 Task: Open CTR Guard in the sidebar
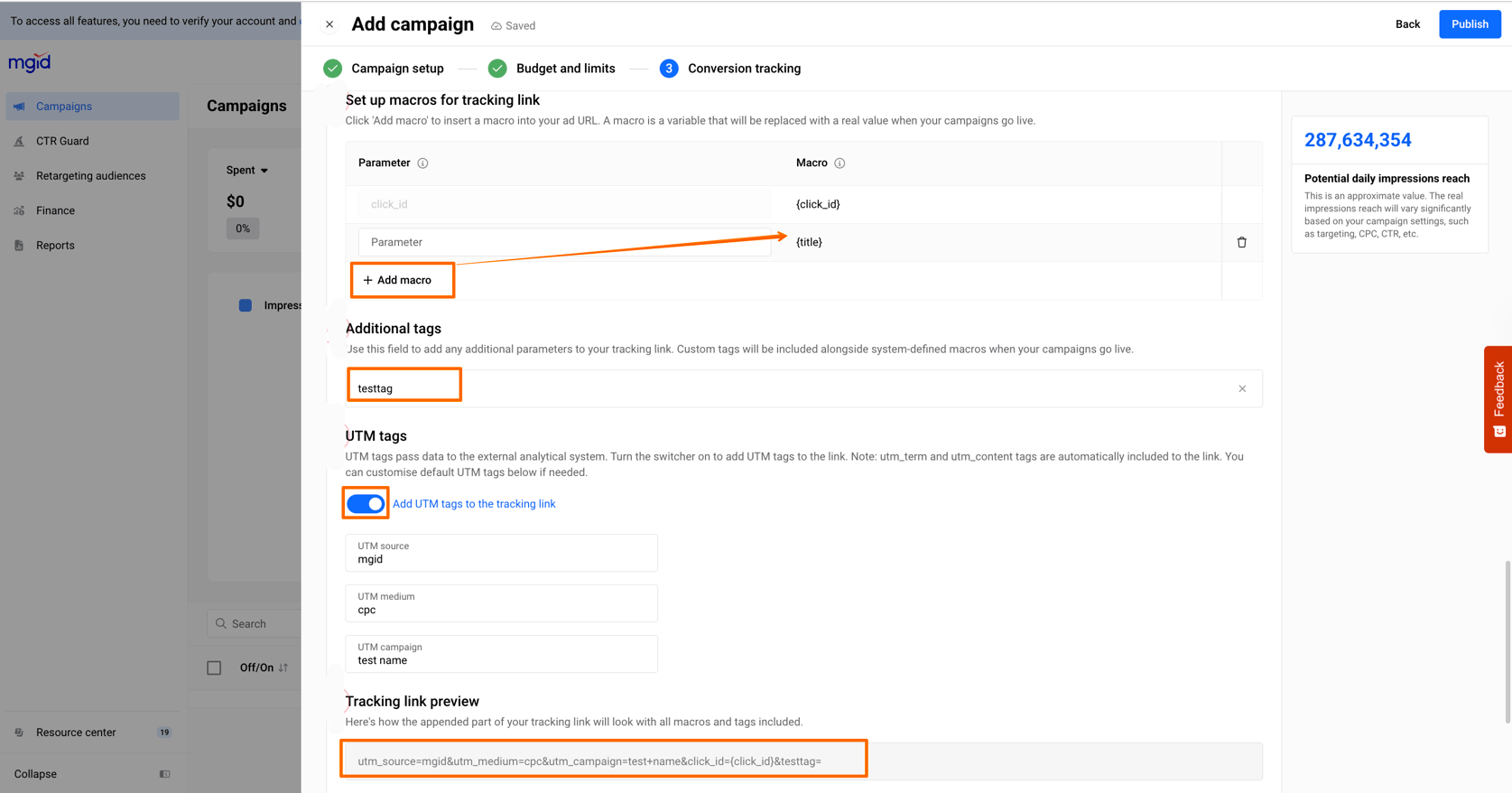92,141
